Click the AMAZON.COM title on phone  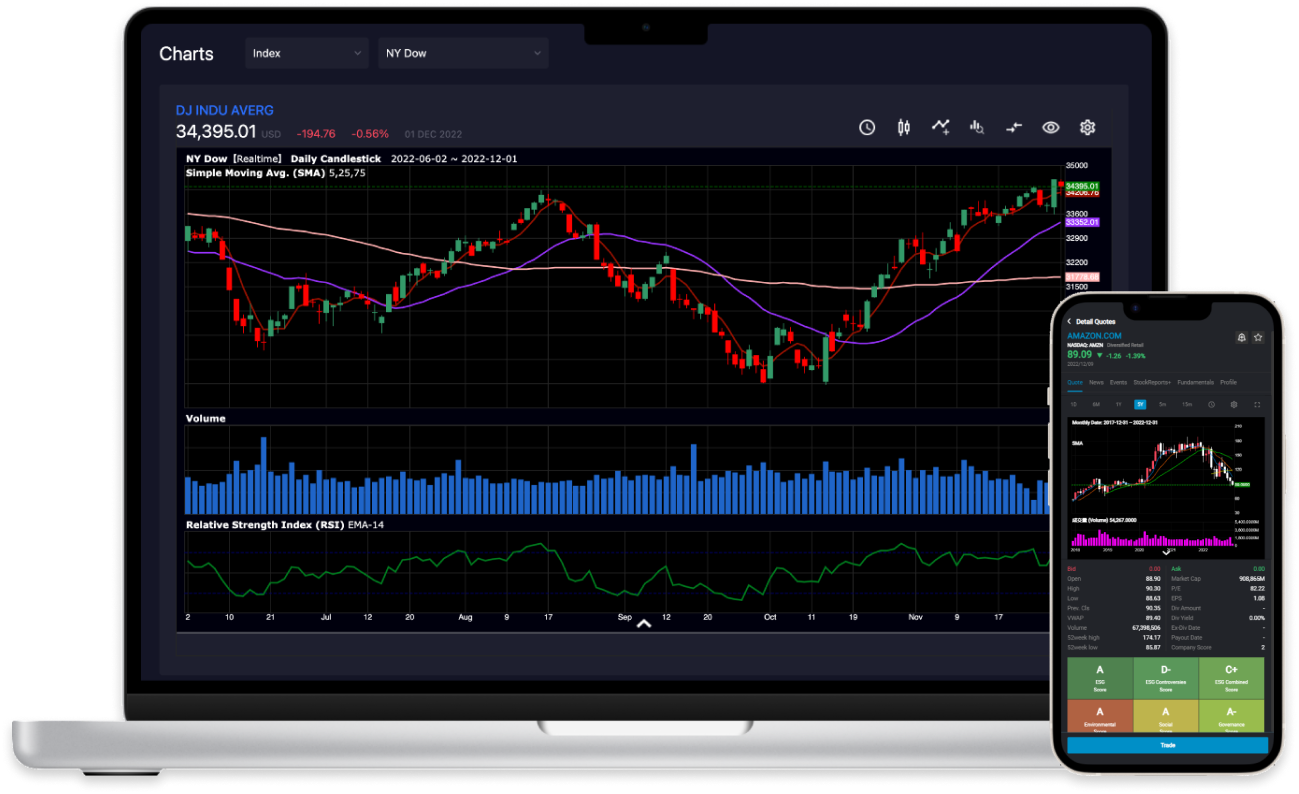coord(1094,336)
